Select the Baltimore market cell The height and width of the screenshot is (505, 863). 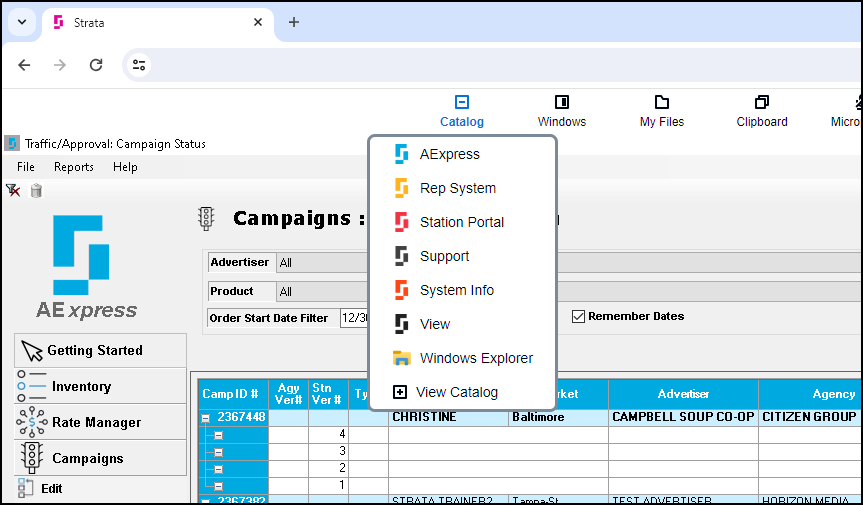coord(558,417)
